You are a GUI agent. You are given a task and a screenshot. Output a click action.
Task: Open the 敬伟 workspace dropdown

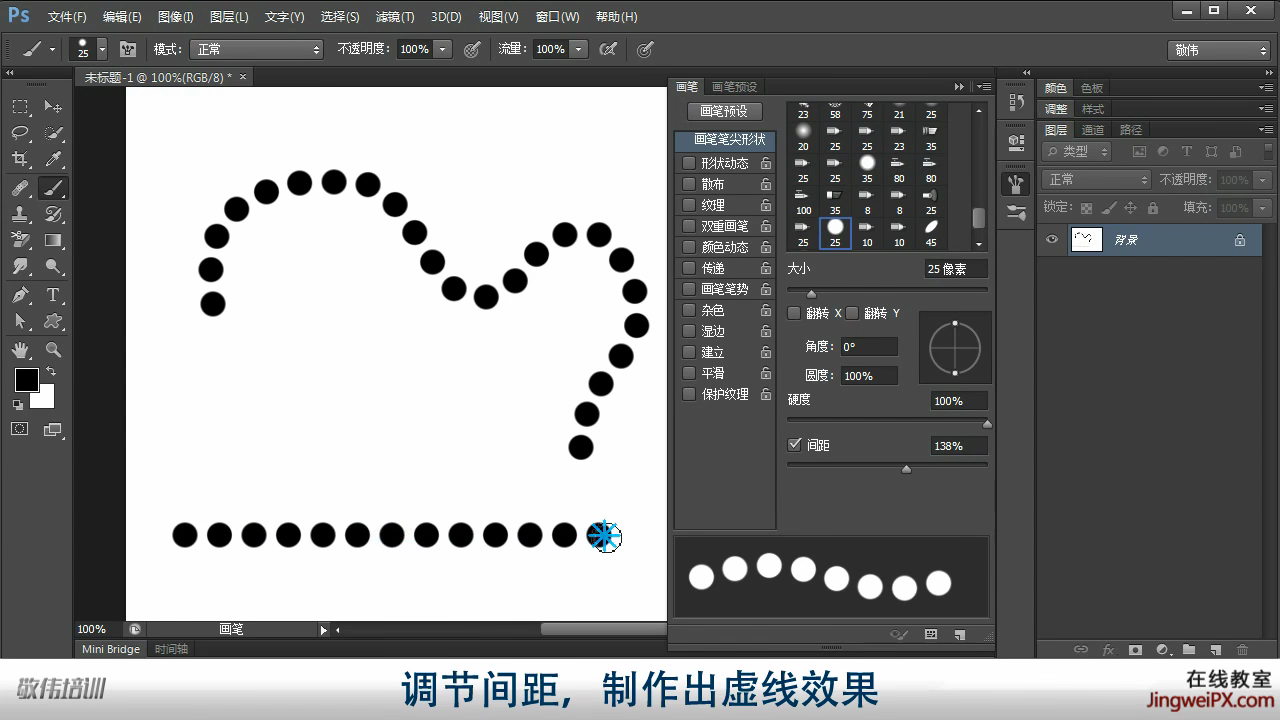(x=1218, y=50)
